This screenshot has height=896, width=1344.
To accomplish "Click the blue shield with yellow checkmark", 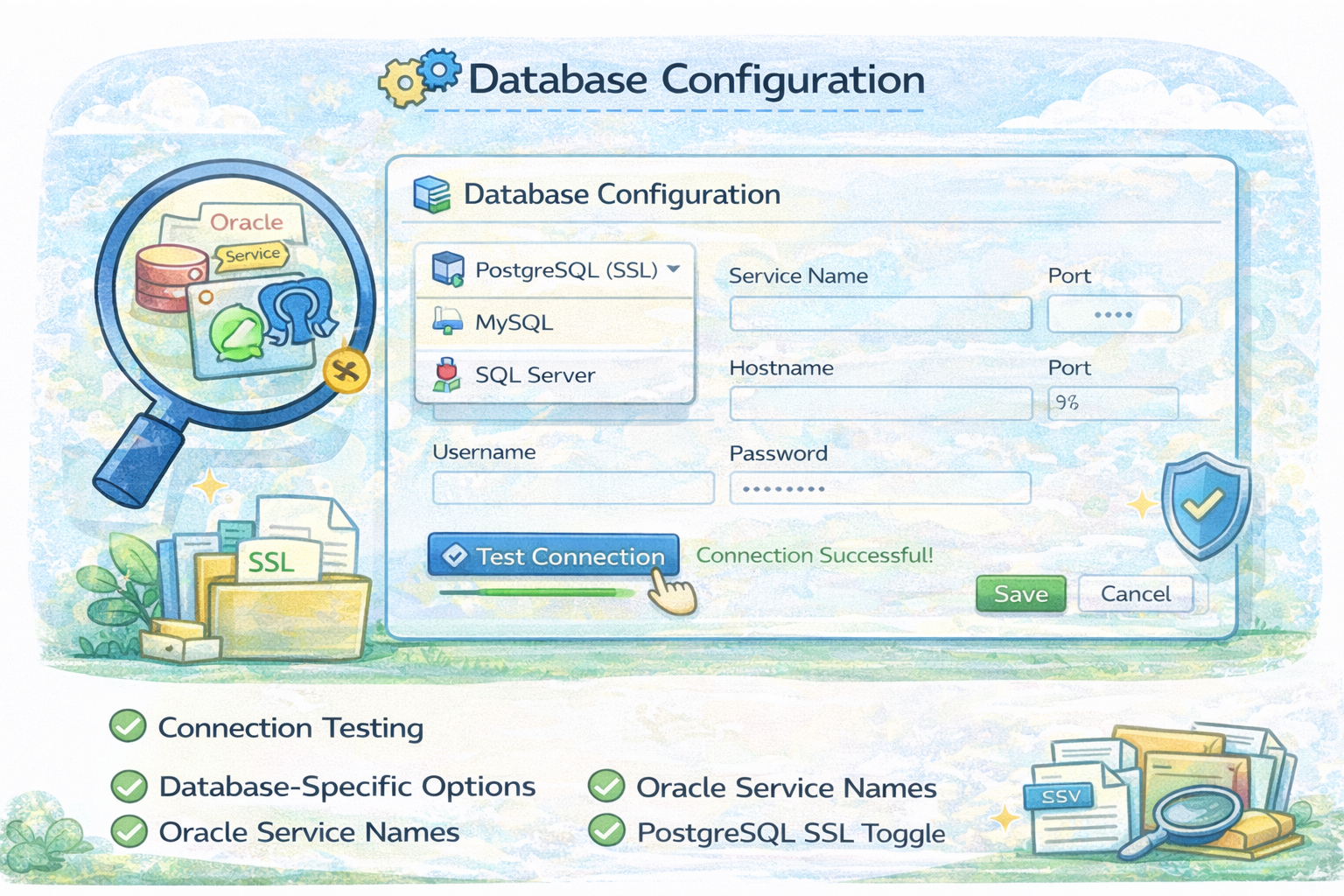I will click(1206, 504).
